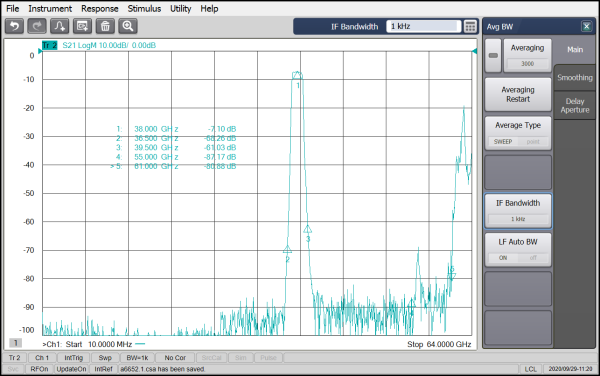
Task: Open the Stimulus menu
Action: tap(144, 8)
